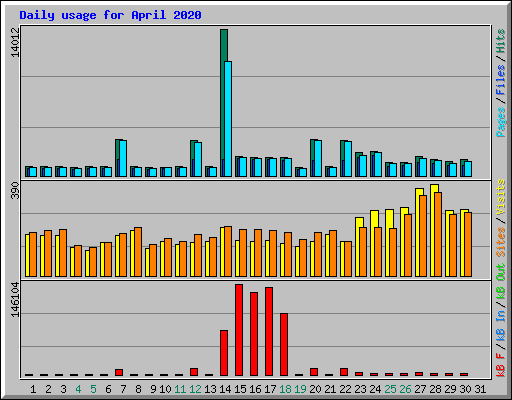512x400 pixels.
Task: Click the 14012 hits axis label
Action: [15, 42]
